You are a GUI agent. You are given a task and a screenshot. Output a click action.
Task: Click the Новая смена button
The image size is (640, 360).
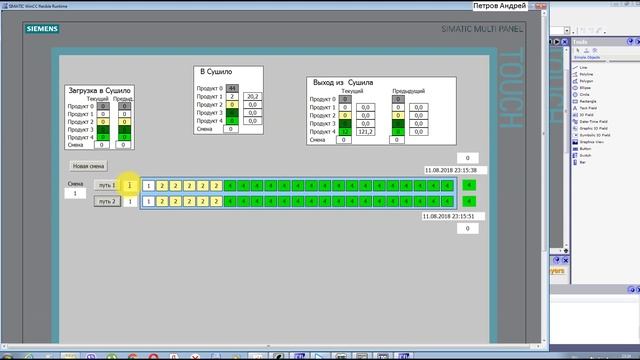click(89, 166)
